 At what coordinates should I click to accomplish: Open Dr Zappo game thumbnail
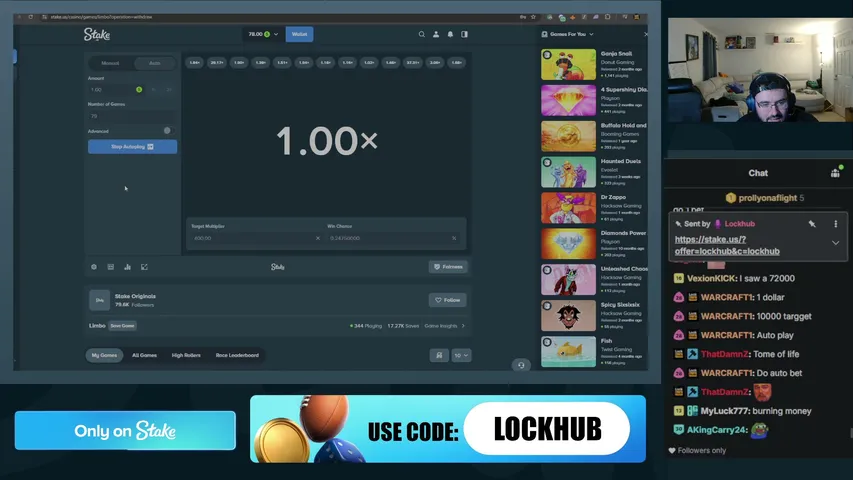pos(568,208)
